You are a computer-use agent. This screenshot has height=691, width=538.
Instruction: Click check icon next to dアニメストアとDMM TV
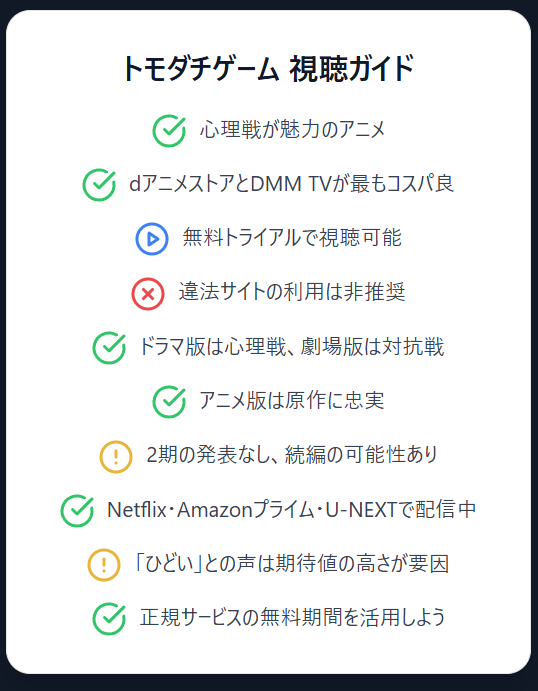point(99,185)
